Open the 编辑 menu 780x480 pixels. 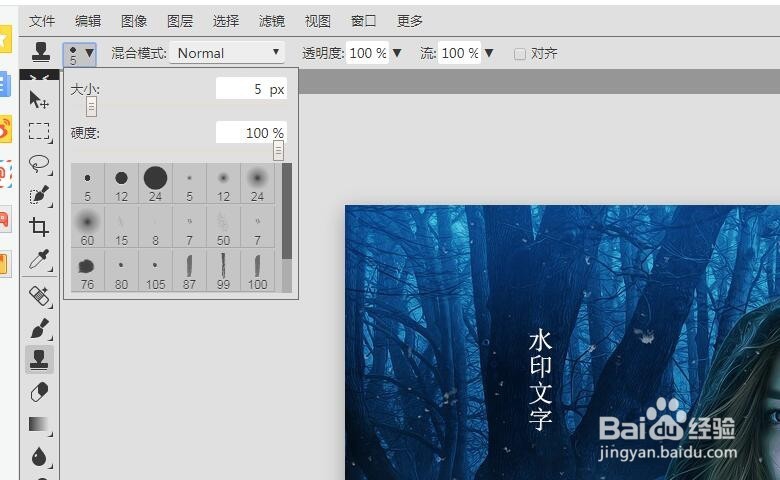click(x=88, y=21)
